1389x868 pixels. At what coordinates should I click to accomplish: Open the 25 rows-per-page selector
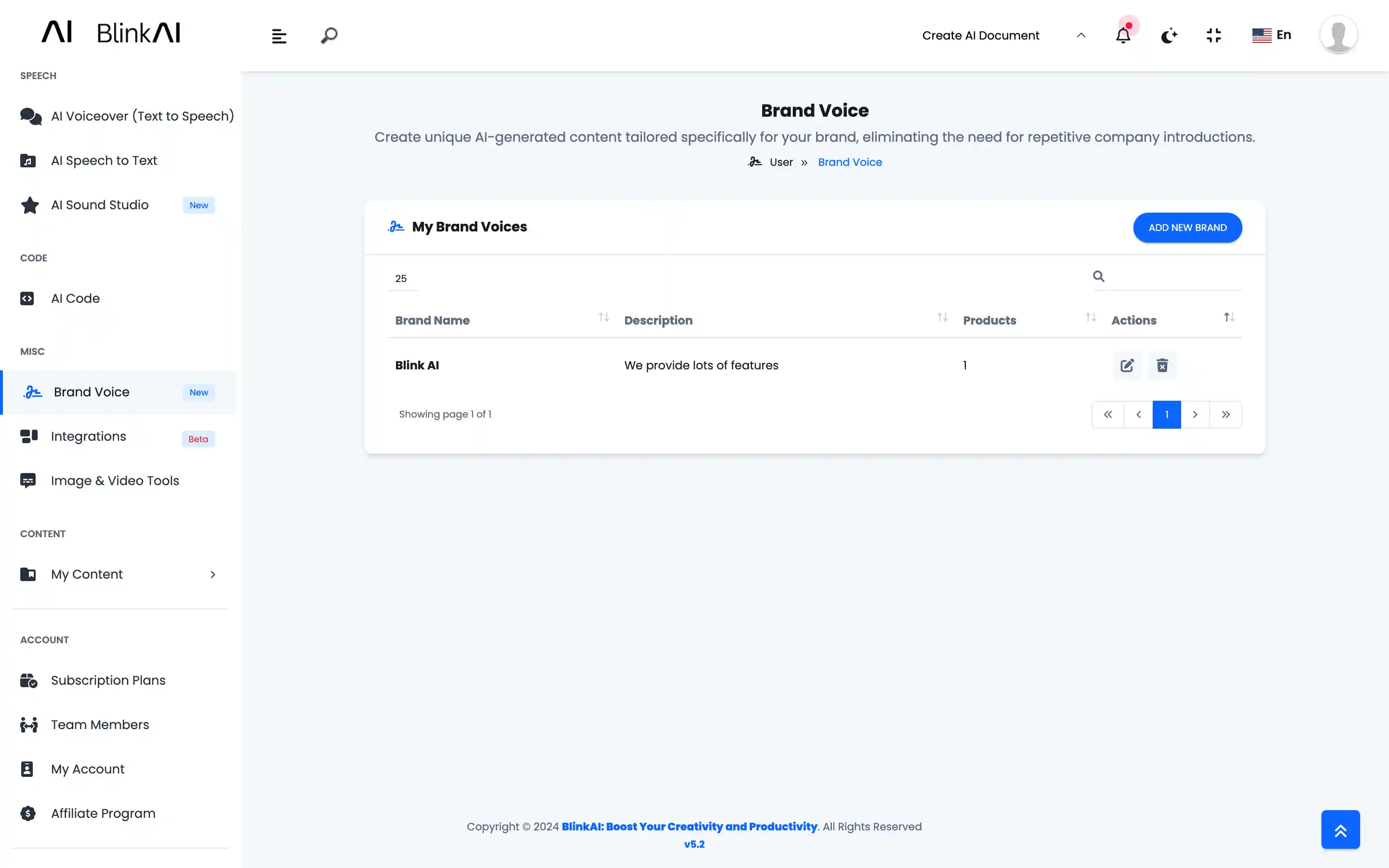402,278
